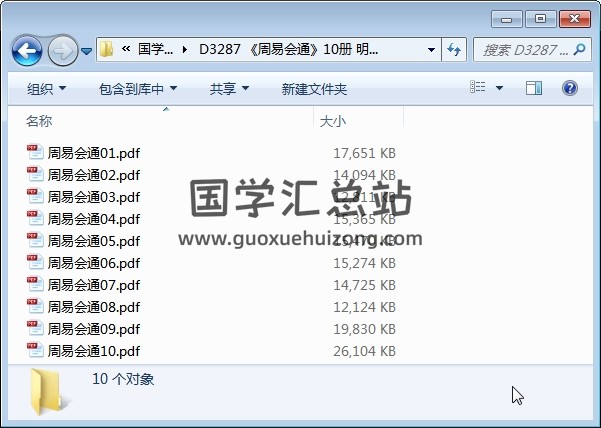The image size is (601, 428).
Task: Click the search magnifier icon
Action: coord(580,49)
